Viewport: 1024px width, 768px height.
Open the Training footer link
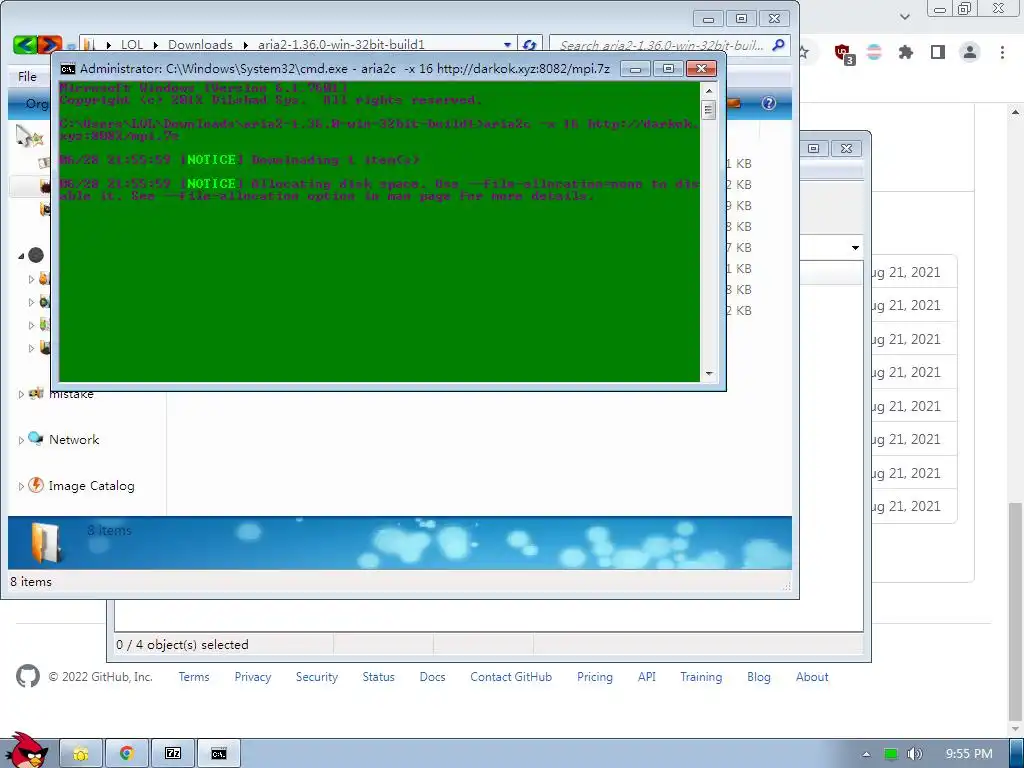tap(701, 677)
